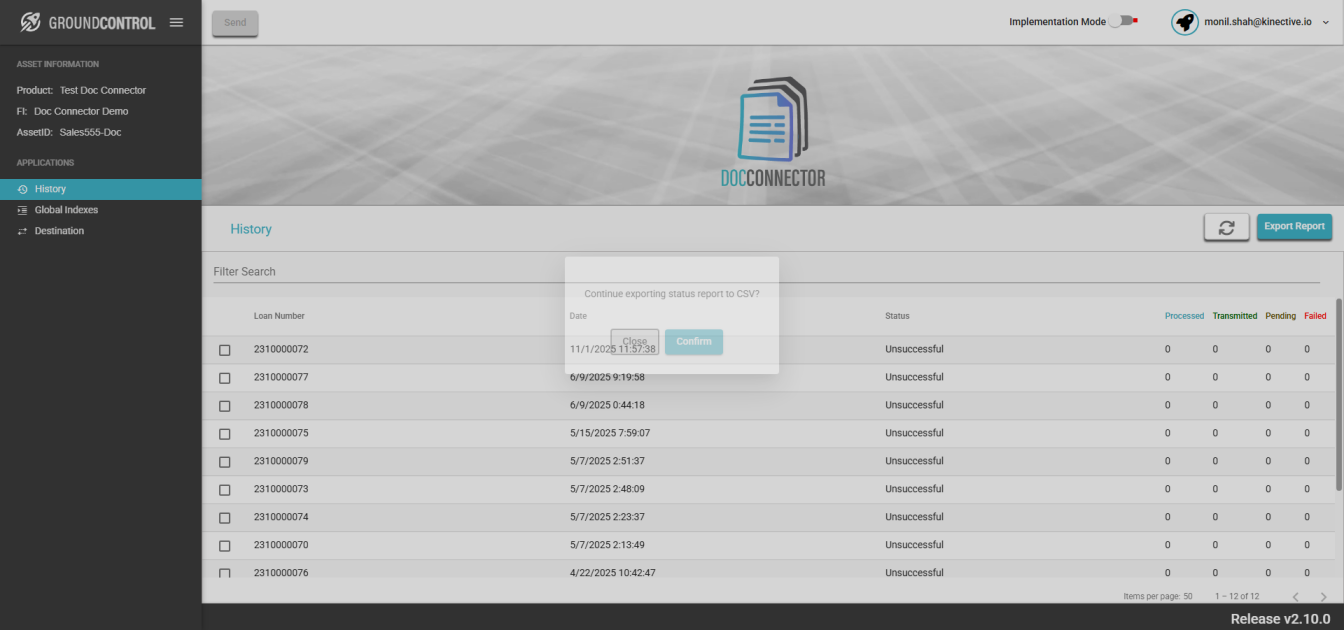Click the 'Doc Connector Demo' FI text

81,111
